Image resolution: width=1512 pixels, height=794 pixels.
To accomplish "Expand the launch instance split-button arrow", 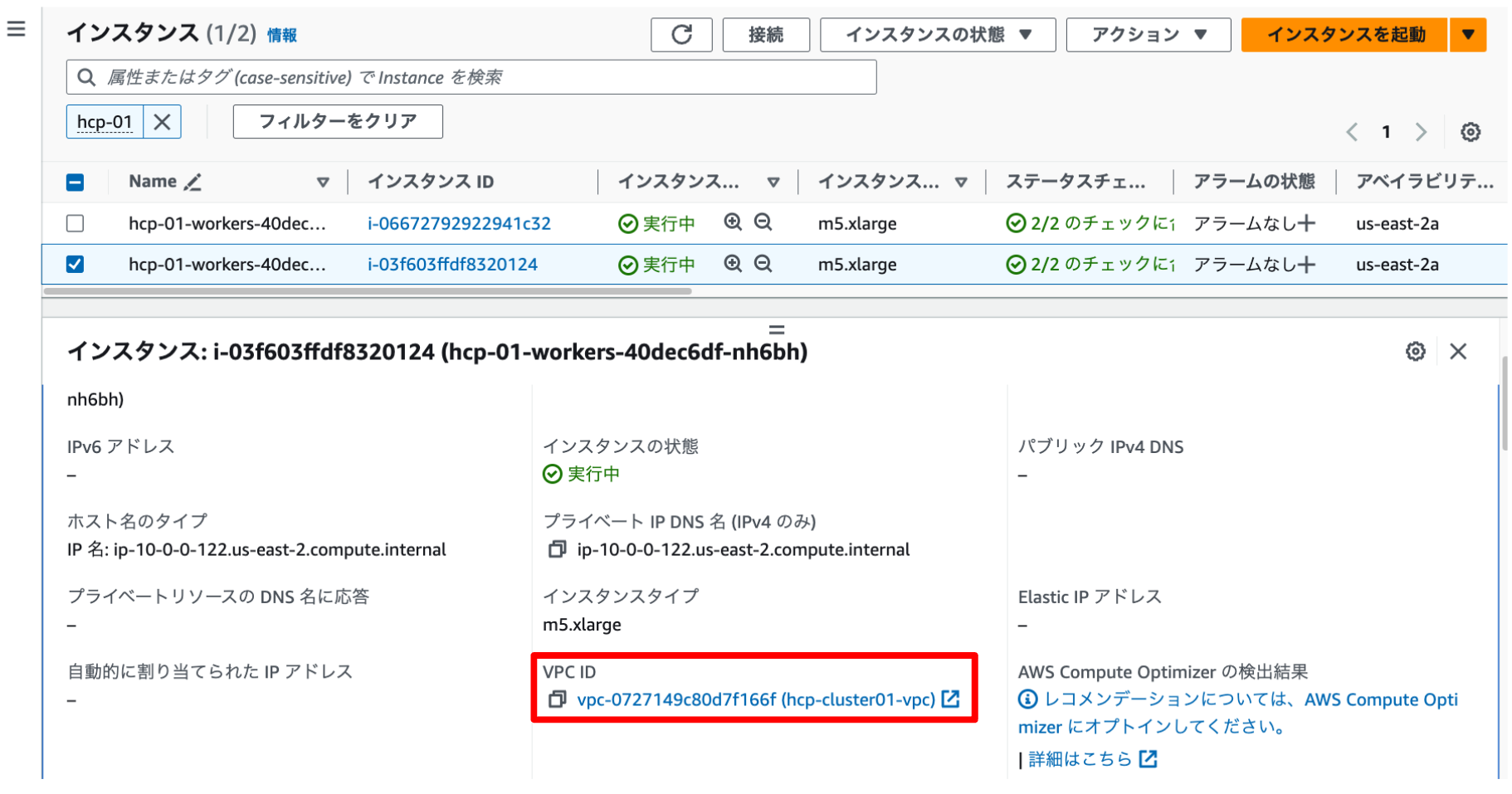I will (1468, 35).
